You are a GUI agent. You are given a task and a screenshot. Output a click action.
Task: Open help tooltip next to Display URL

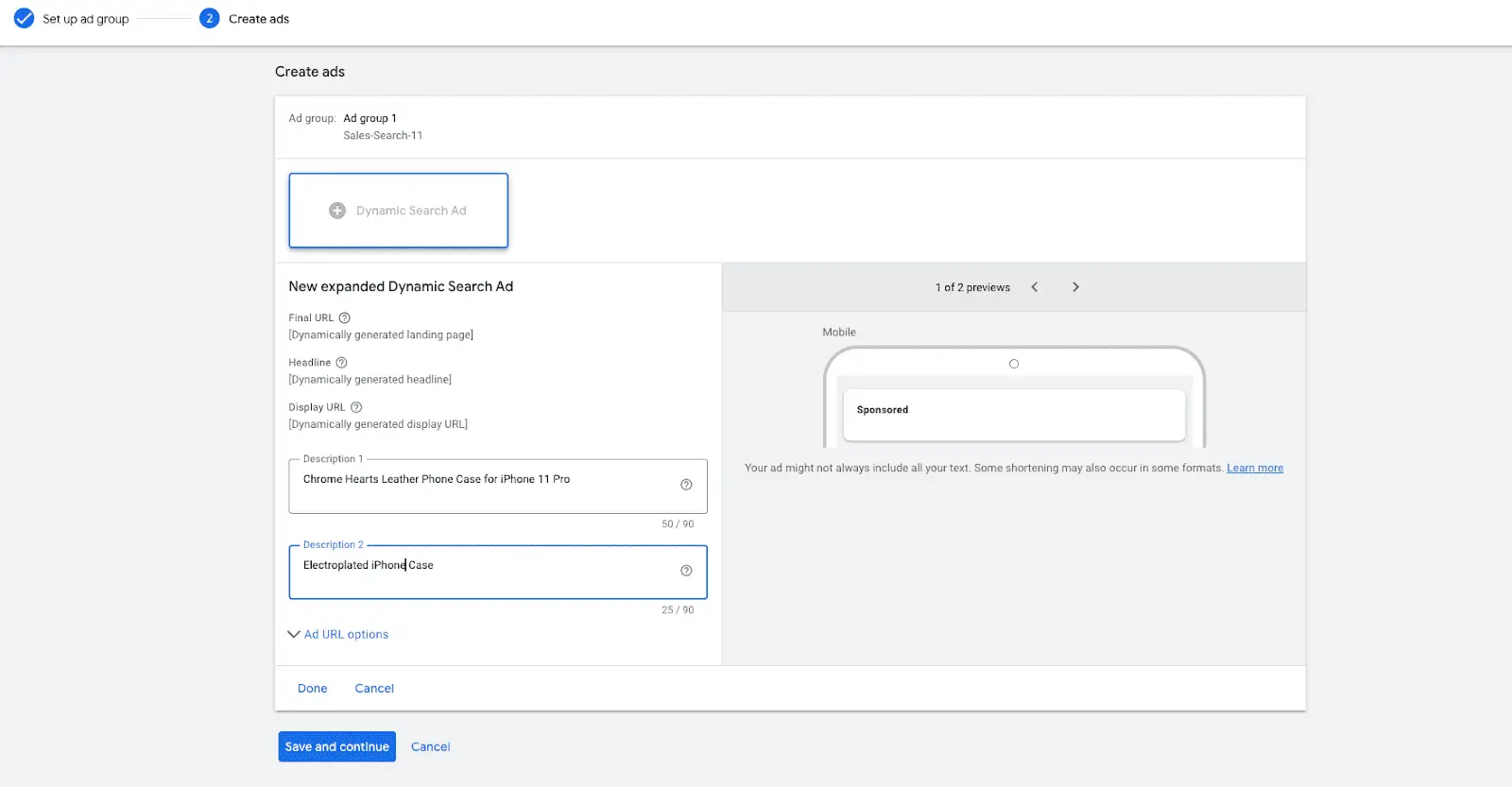(356, 407)
